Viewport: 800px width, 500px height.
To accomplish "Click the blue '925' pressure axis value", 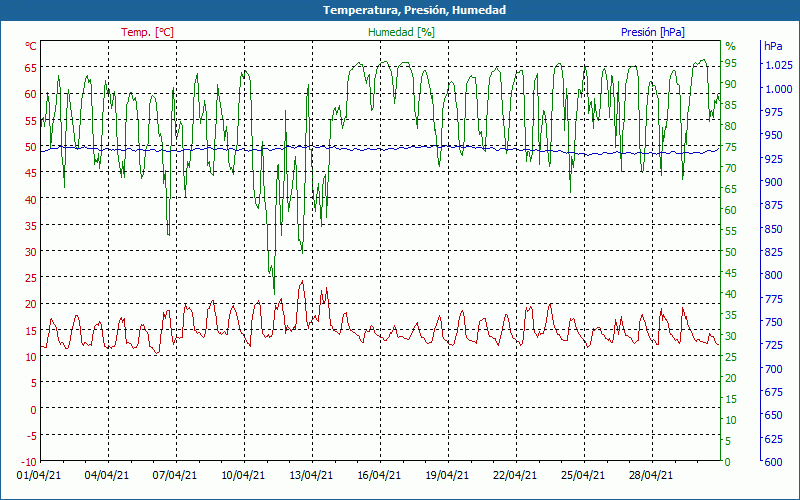I will pyautogui.click(x=774, y=159).
